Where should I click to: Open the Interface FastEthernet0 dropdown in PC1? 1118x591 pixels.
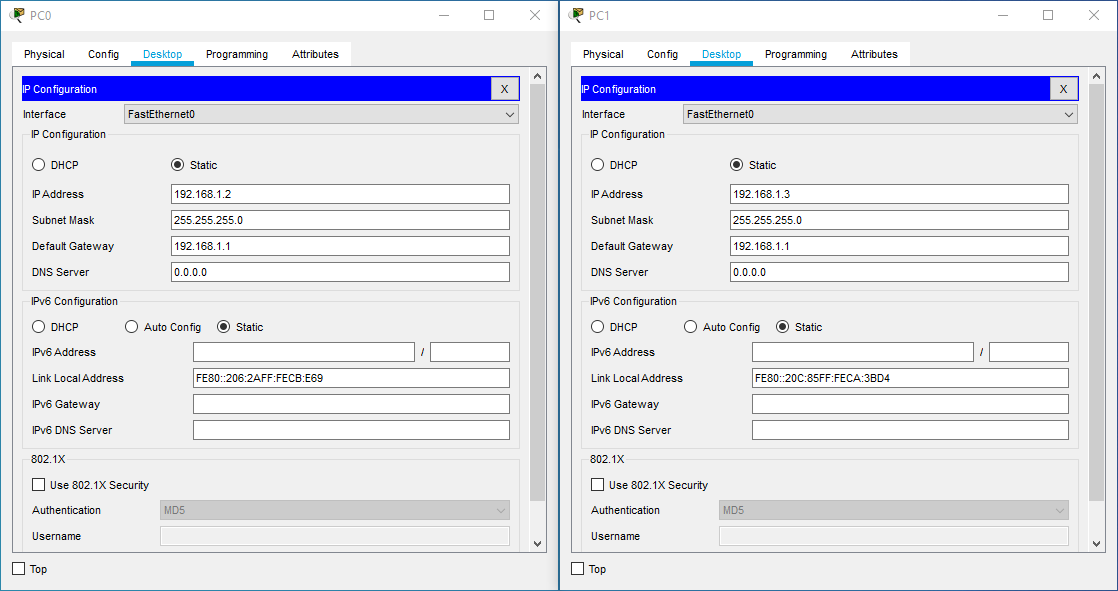tap(881, 114)
